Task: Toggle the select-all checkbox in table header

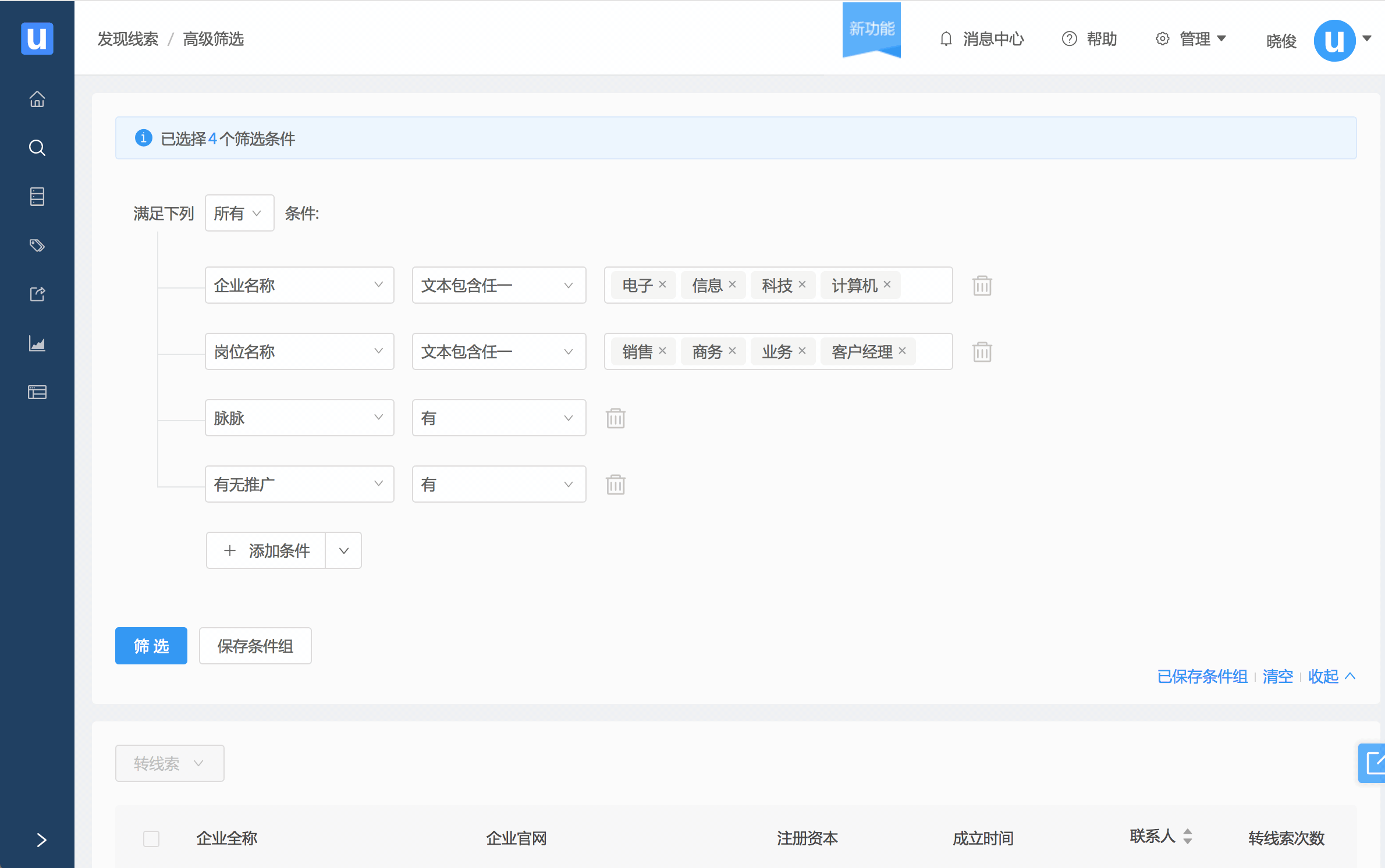Action: (151, 838)
